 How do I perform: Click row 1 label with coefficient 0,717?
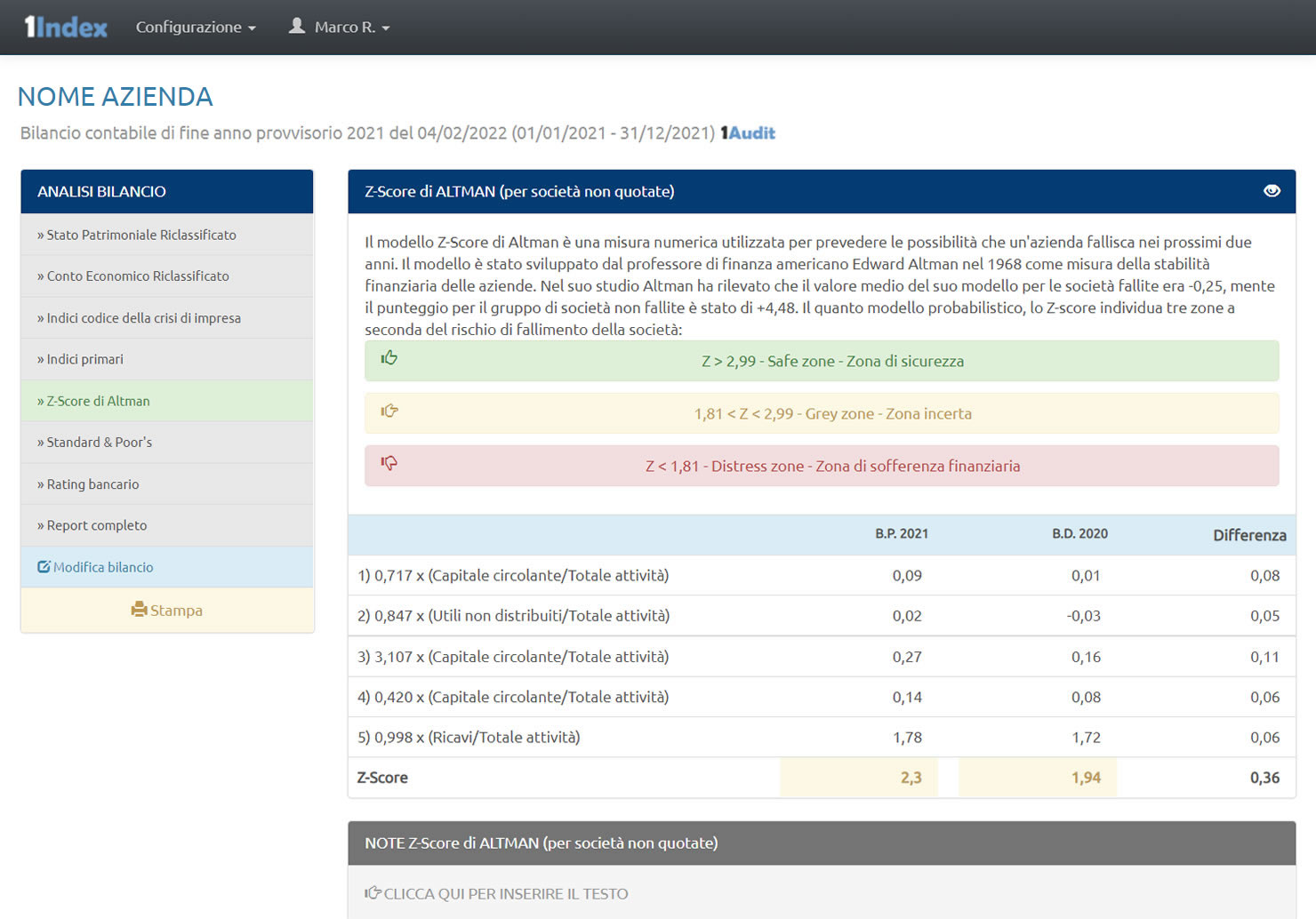(513, 576)
